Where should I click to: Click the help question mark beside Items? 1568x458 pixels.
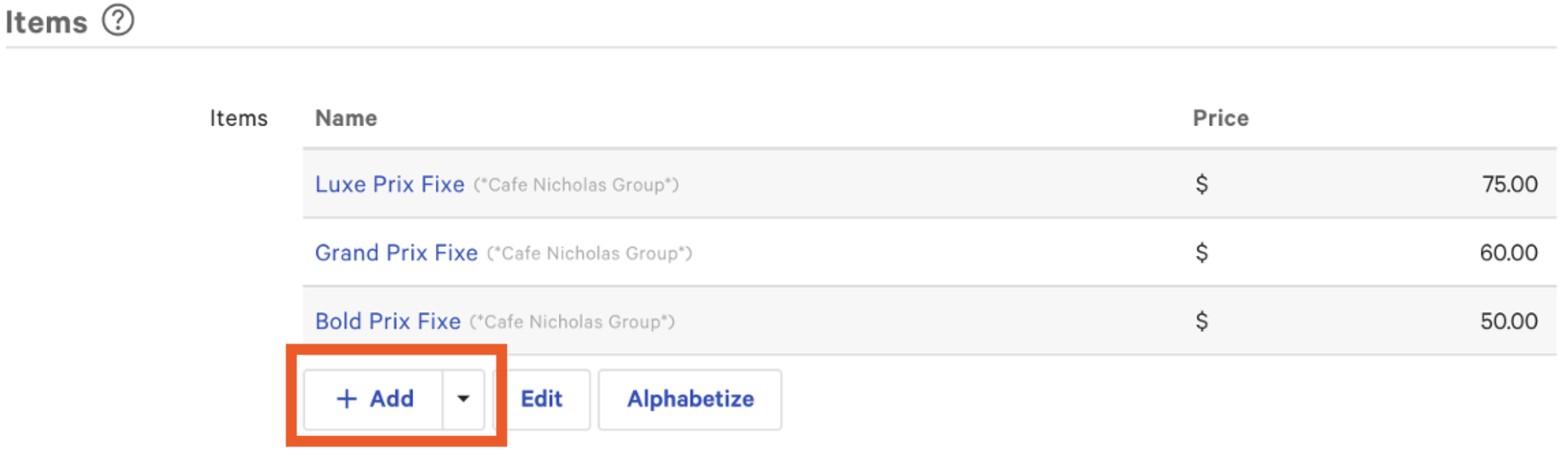pyautogui.click(x=118, y=21)
